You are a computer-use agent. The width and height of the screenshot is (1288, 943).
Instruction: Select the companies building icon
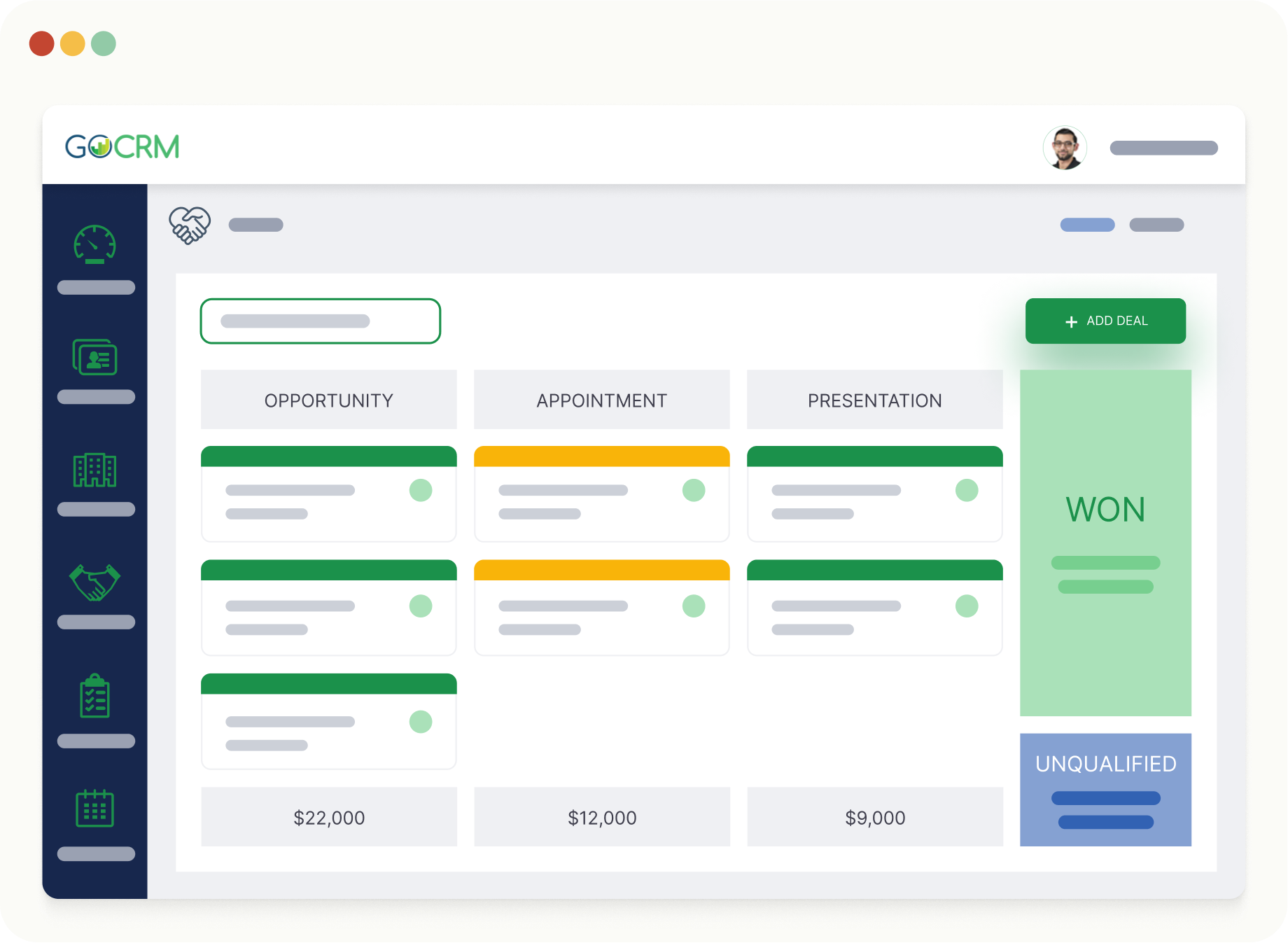[x=95, y=470]
